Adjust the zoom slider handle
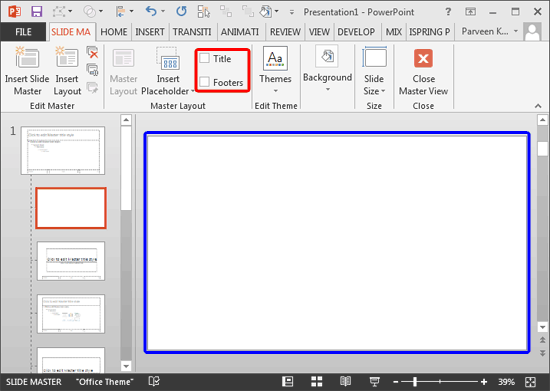 click(415, 382)
